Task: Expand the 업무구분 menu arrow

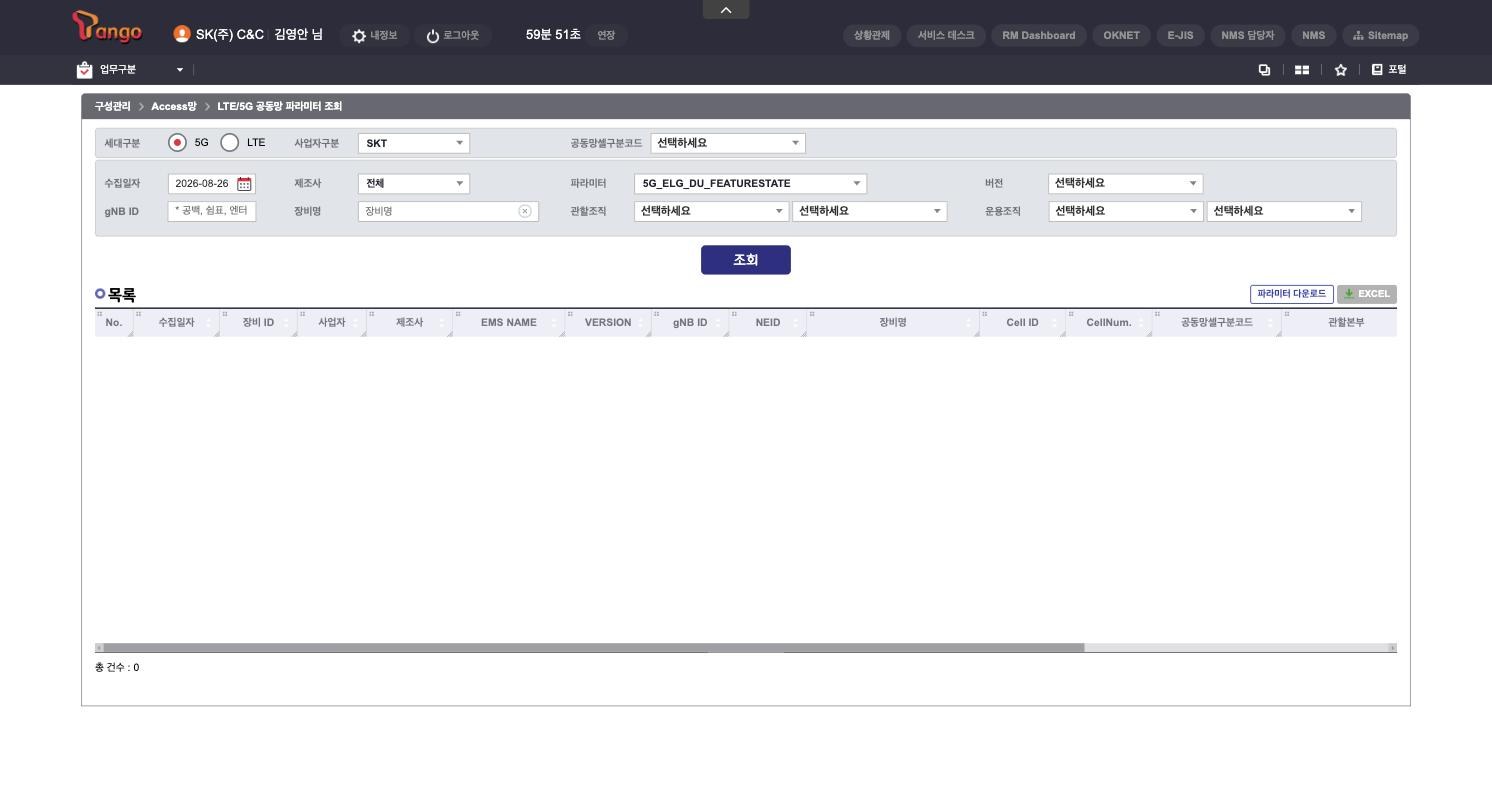Action: [x=180, y=70]
